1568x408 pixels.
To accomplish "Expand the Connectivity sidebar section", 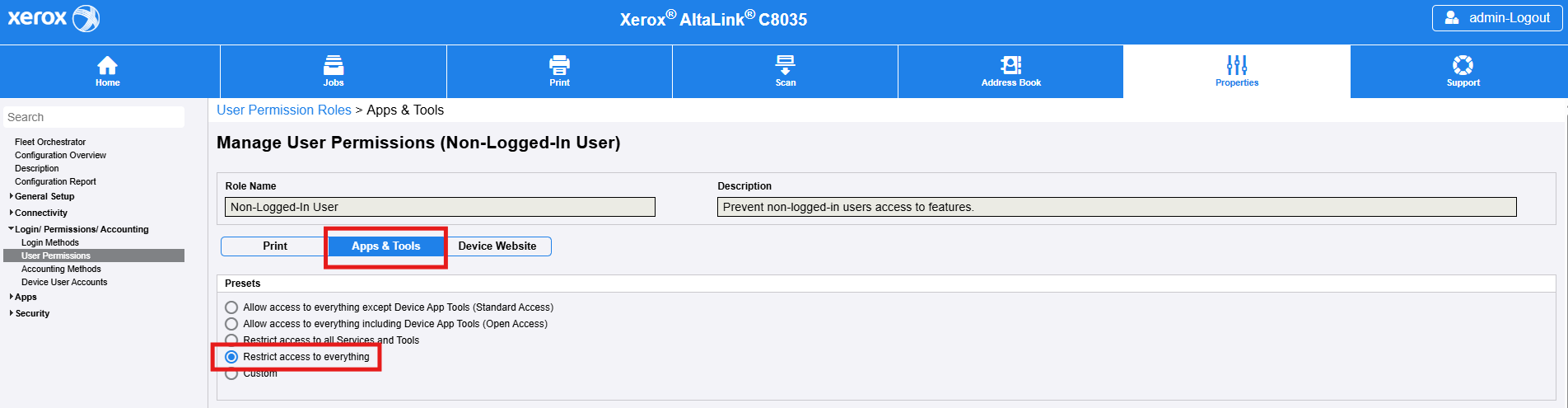I will tap(12, 213).
